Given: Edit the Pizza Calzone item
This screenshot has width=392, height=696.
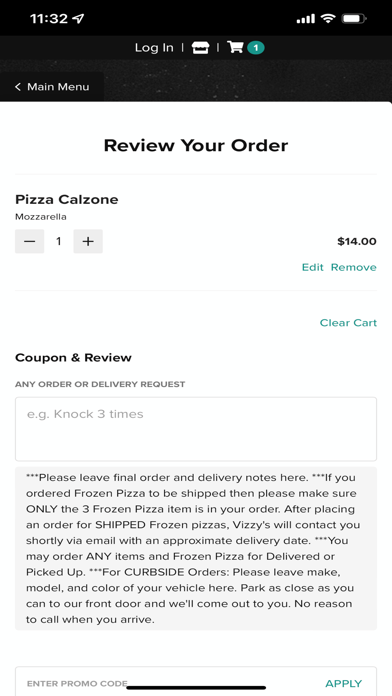Looking at the screenshot, I should point(313,267).
